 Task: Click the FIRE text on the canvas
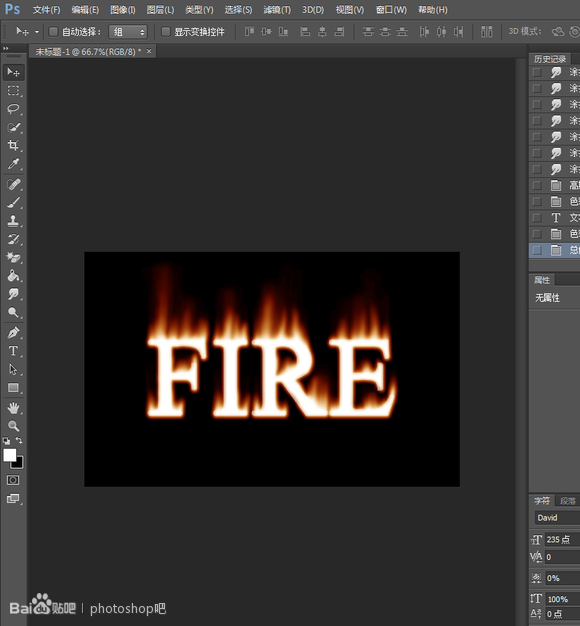pyautogui.click(x=271, y=377)
